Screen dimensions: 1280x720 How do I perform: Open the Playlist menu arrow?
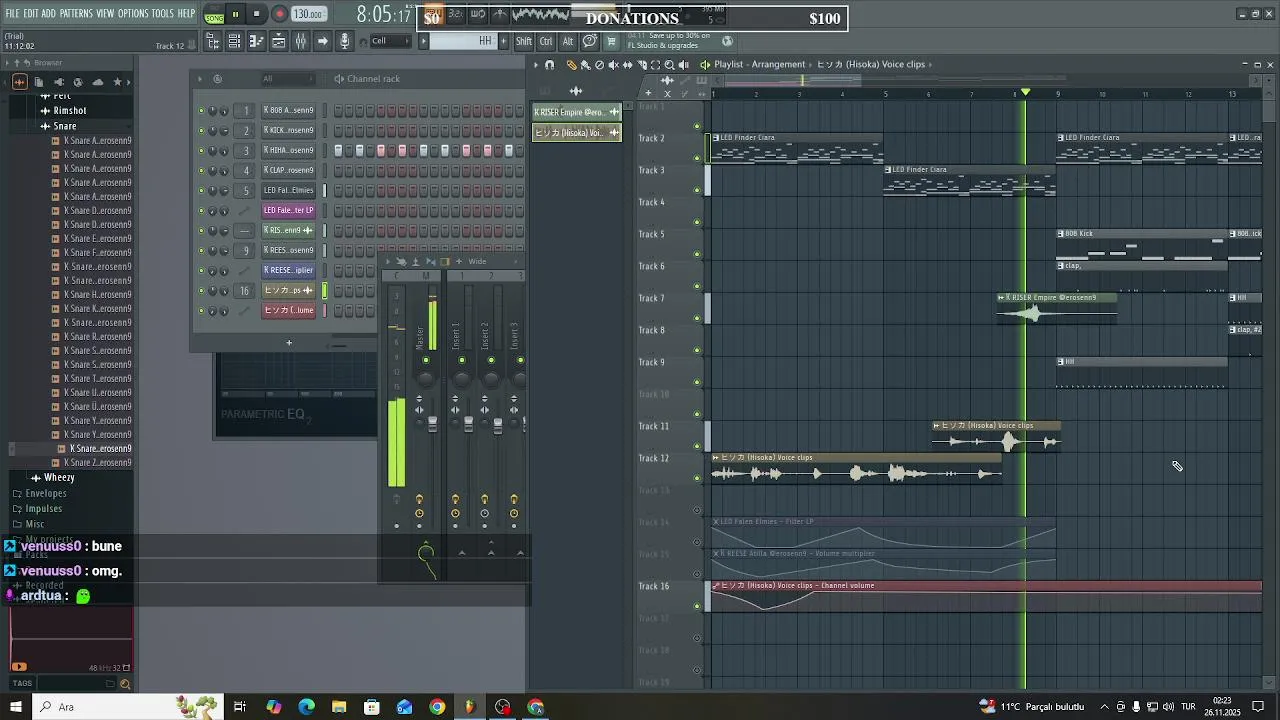click(x=535, y=65)
